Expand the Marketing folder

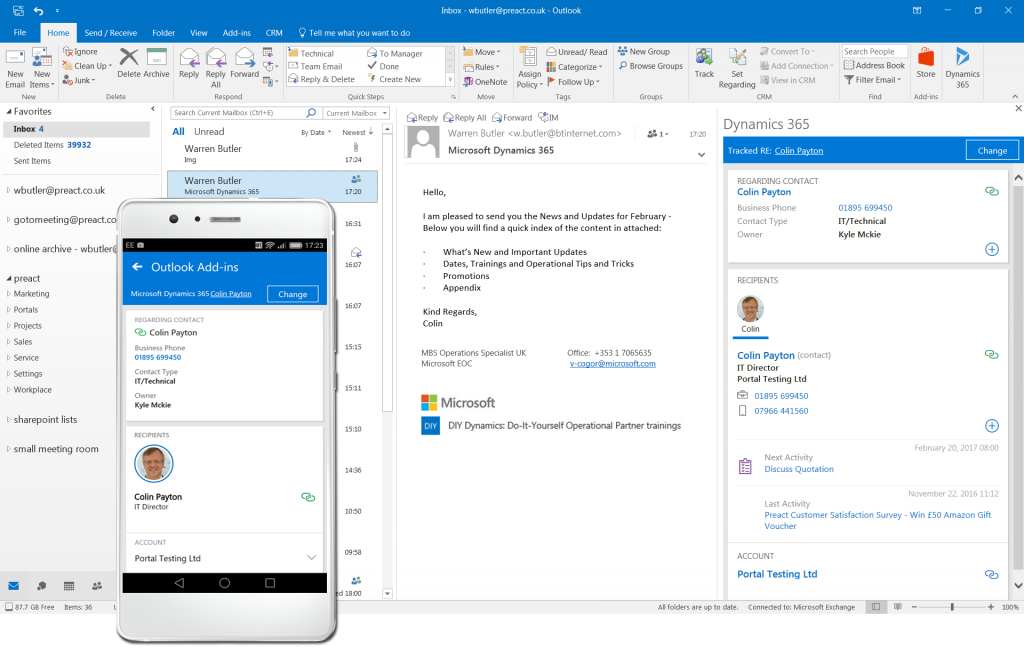(8, 294)
